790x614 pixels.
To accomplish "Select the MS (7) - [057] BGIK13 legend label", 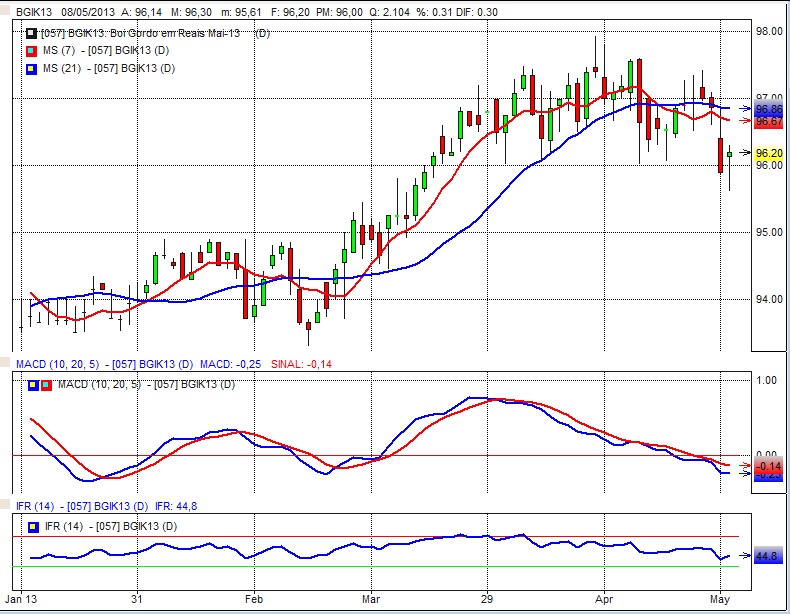I will [x=110, y=50].
